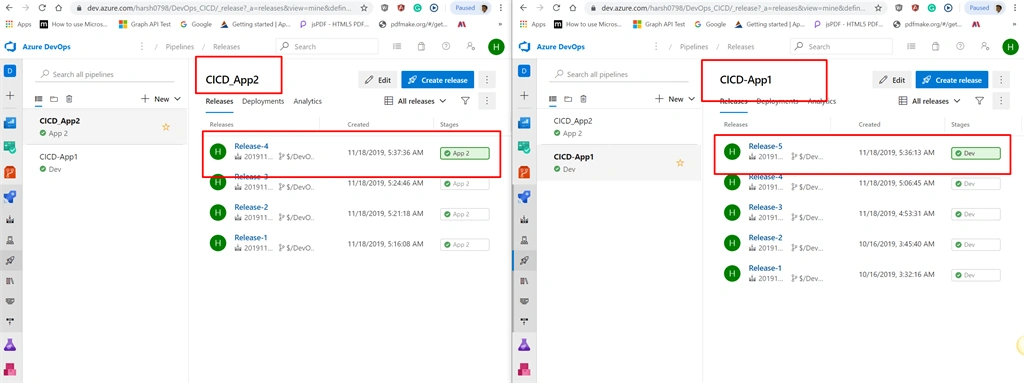Viewport: 1024px width, 383px height.
Task: Open Repos hub icon in CICD-App1 window
Action: (x=524, y=173)
